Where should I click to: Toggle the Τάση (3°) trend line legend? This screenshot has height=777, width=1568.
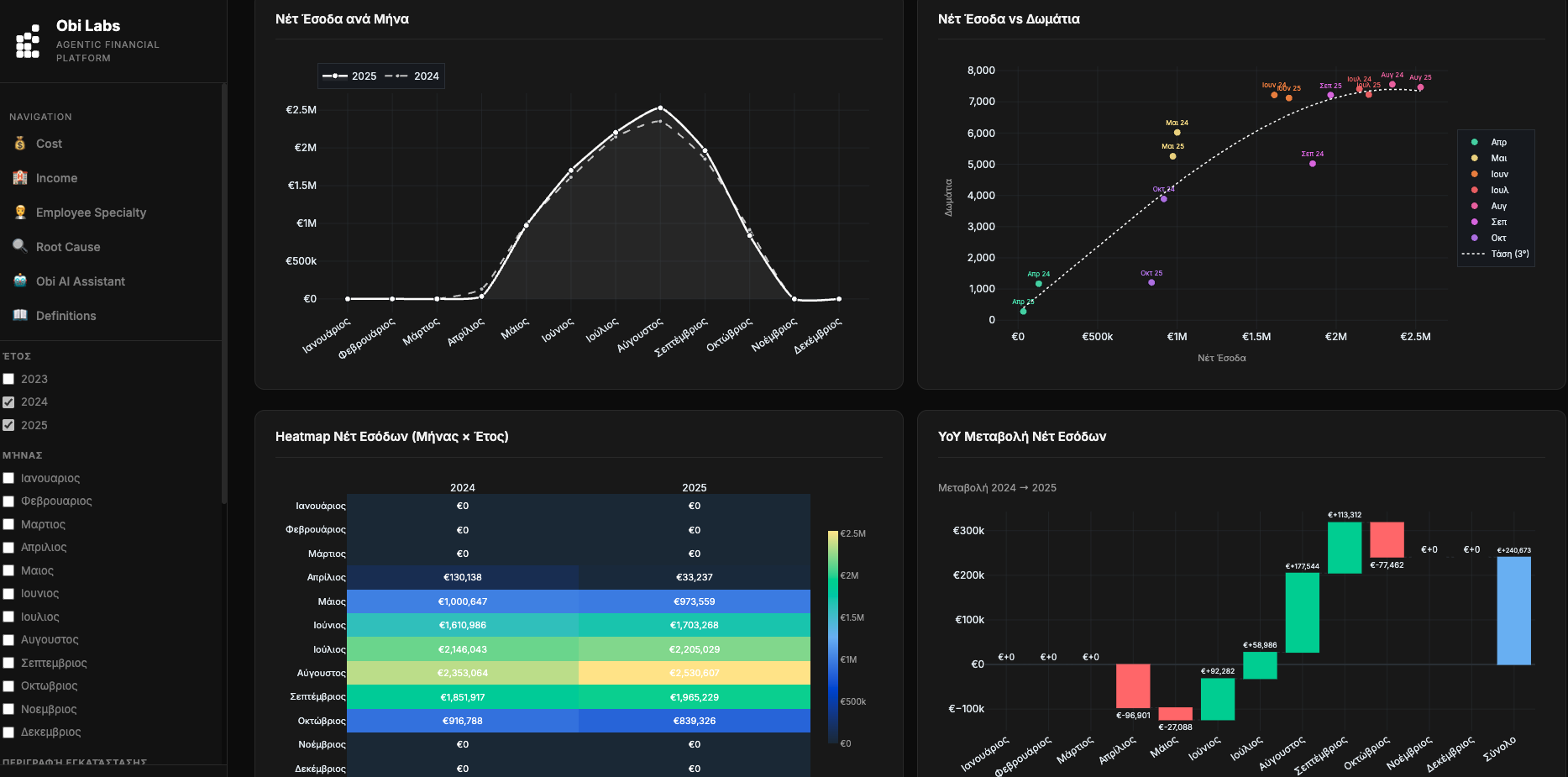click(1497, 254)
